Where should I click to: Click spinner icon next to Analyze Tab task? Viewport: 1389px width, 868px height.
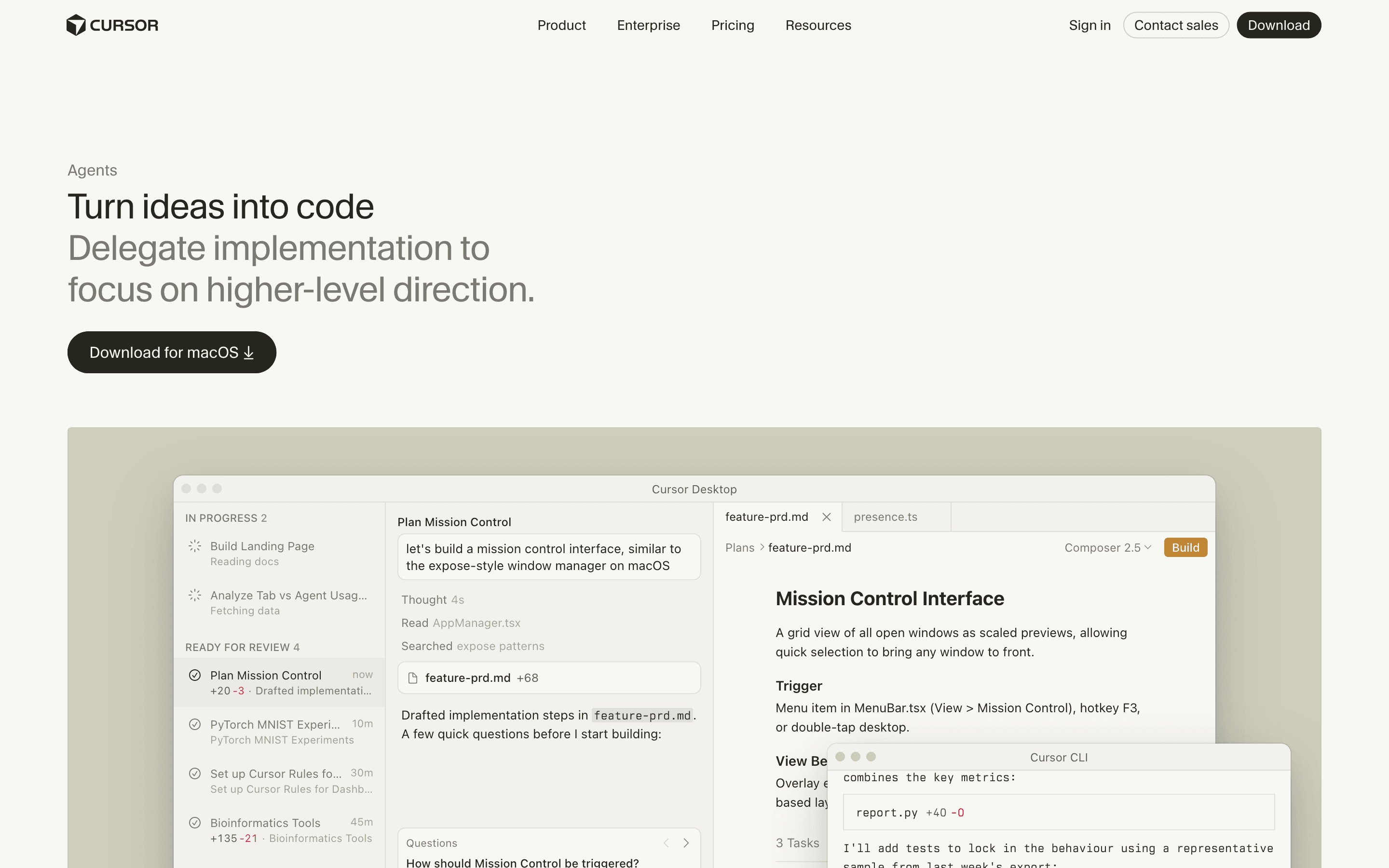[x=194, y=596]
